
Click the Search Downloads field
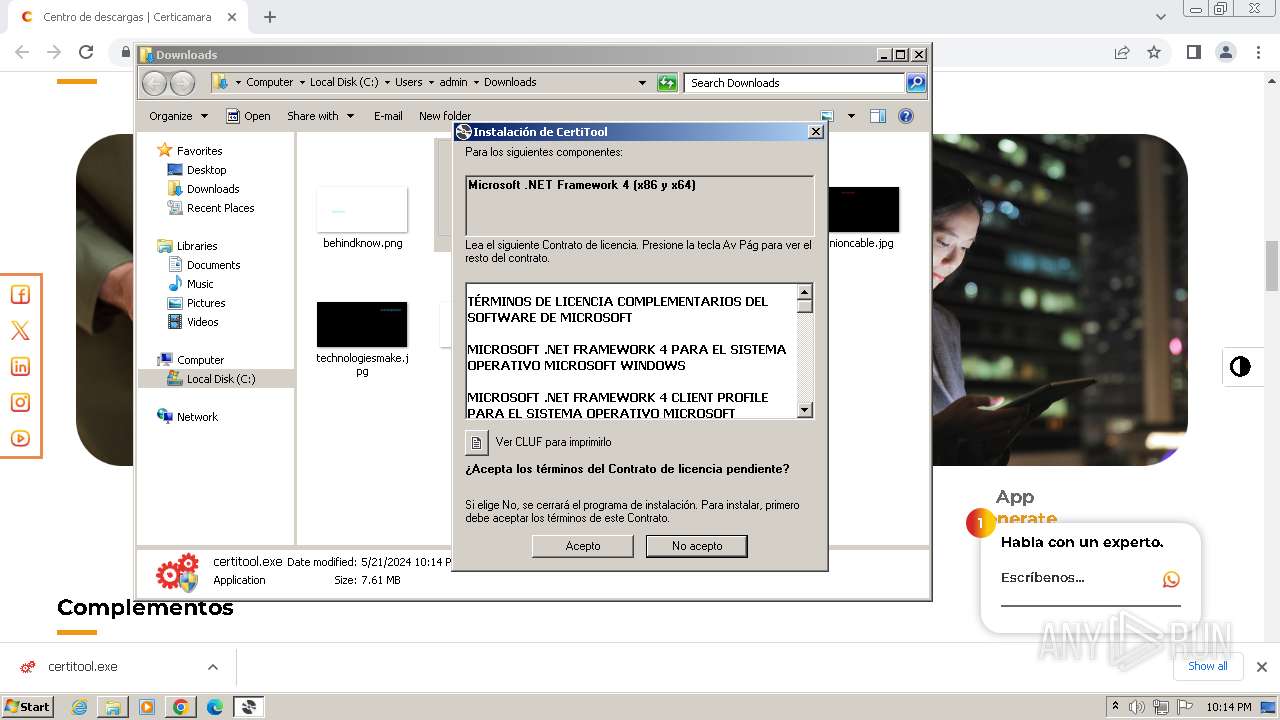pyautogui.click(x=794, y=83)
